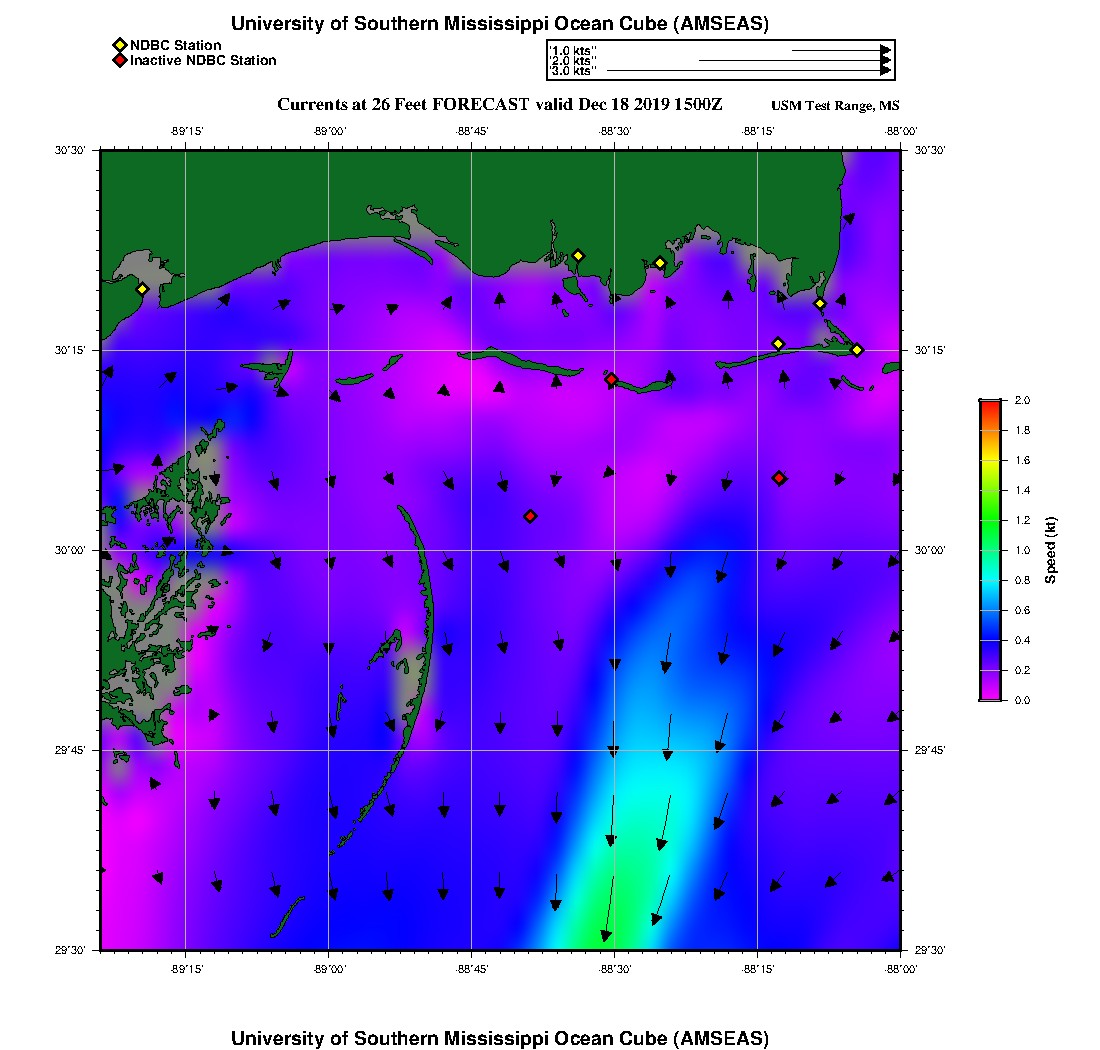The width and height of the screenshot is (1100, 1050).
Task: Click the red Inactive NDBC Station legend diamond
Action: (x=119, y=61)
